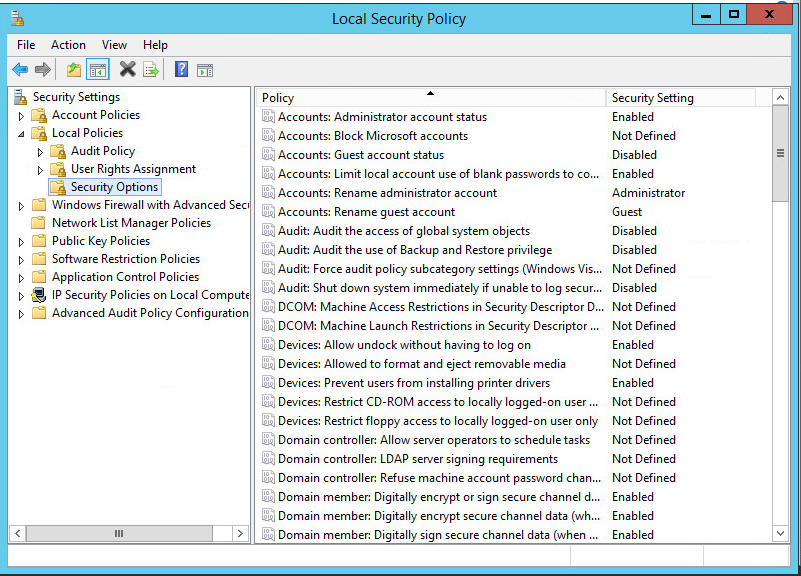Toggle Show/Hide Action Pane icon

(205, 69)
